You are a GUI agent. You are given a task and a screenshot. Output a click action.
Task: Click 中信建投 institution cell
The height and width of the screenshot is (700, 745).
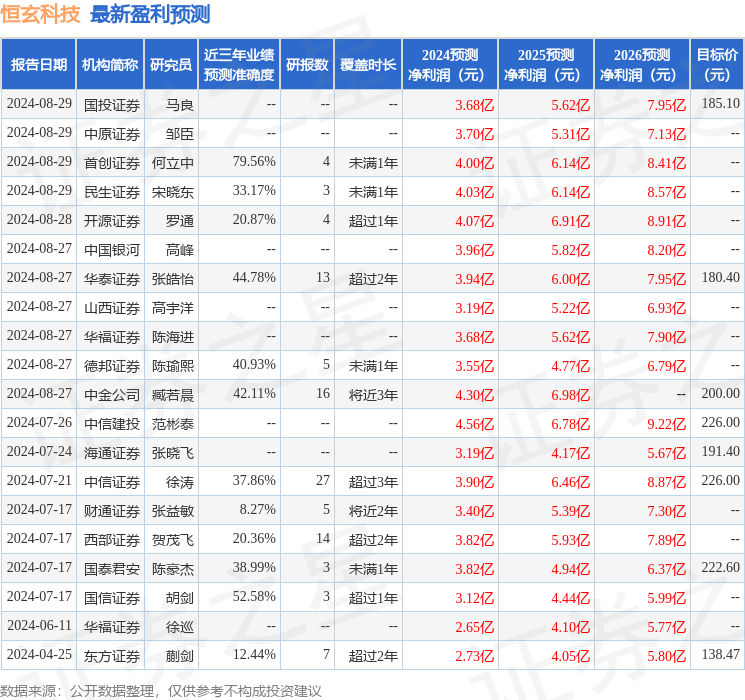(x=112, y=424)
